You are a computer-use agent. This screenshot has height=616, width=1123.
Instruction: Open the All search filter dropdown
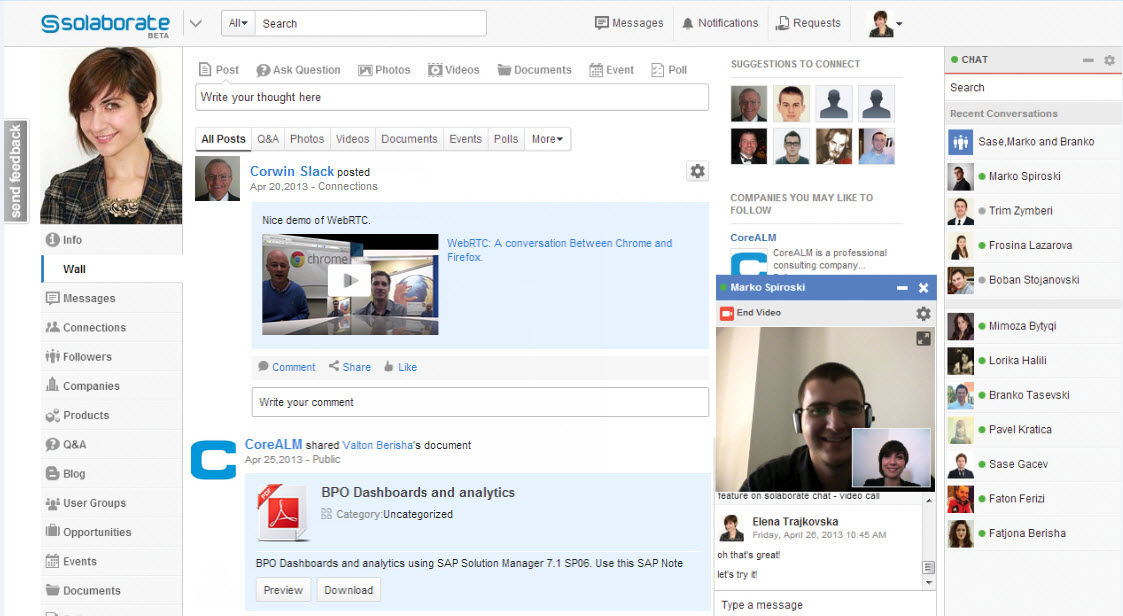pyautogui.click(x=238, y=24)
